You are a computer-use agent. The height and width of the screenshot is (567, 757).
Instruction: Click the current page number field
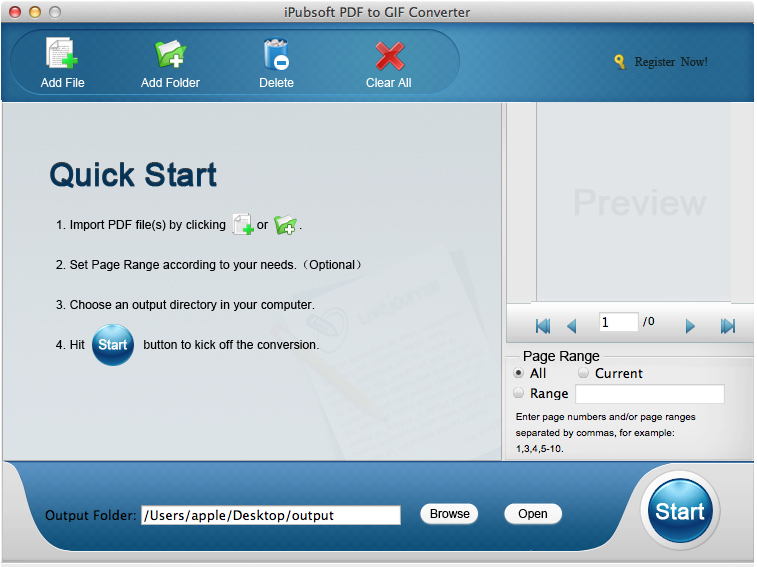(x=618, y=322)
